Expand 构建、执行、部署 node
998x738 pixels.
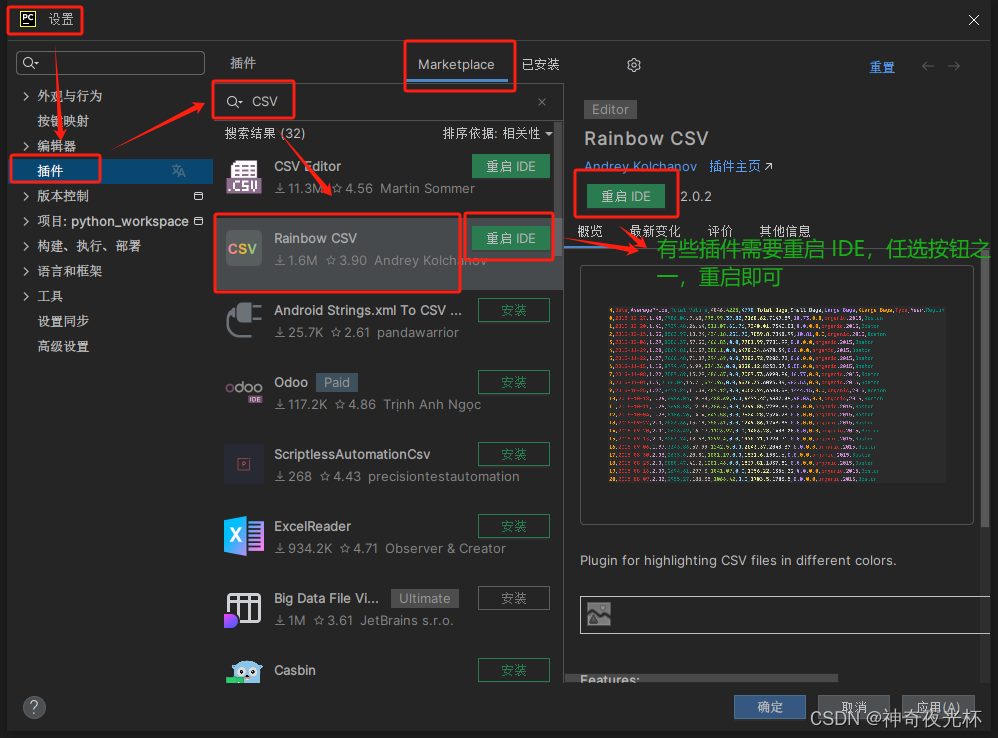tap(25, 246)
